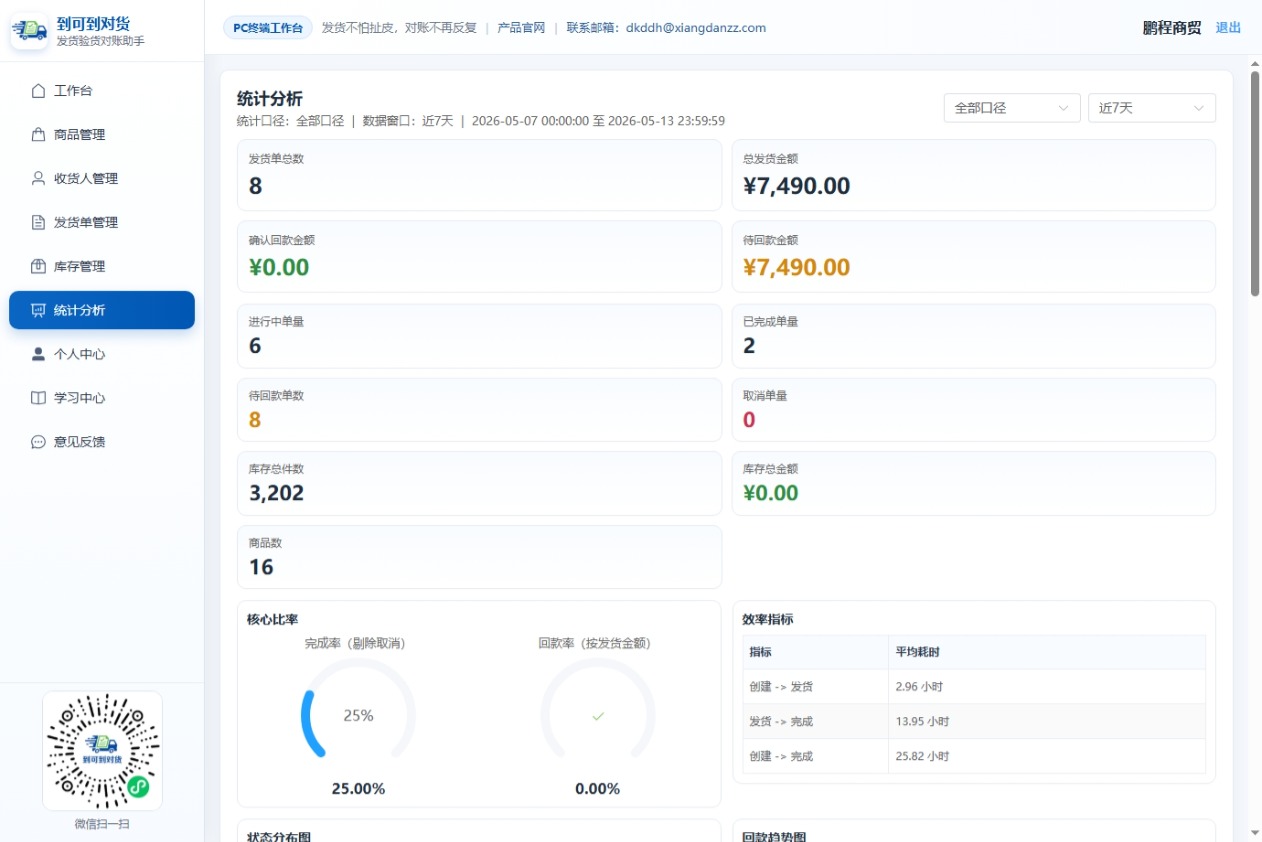Click the 取消单量 card showing 0
1262x842 pixels.
tap(974, 410)
